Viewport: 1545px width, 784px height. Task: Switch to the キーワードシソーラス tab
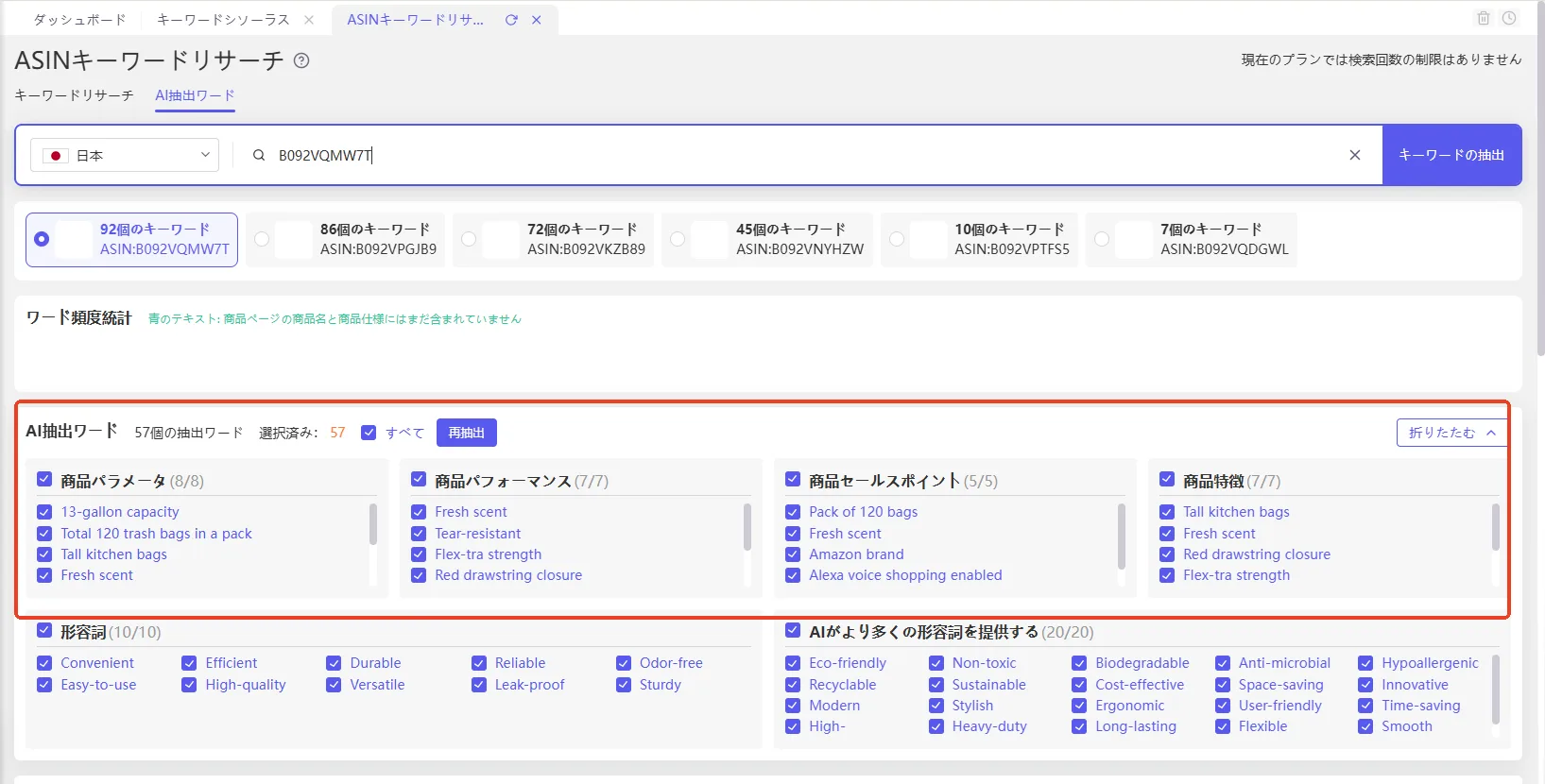pos(223,20)
